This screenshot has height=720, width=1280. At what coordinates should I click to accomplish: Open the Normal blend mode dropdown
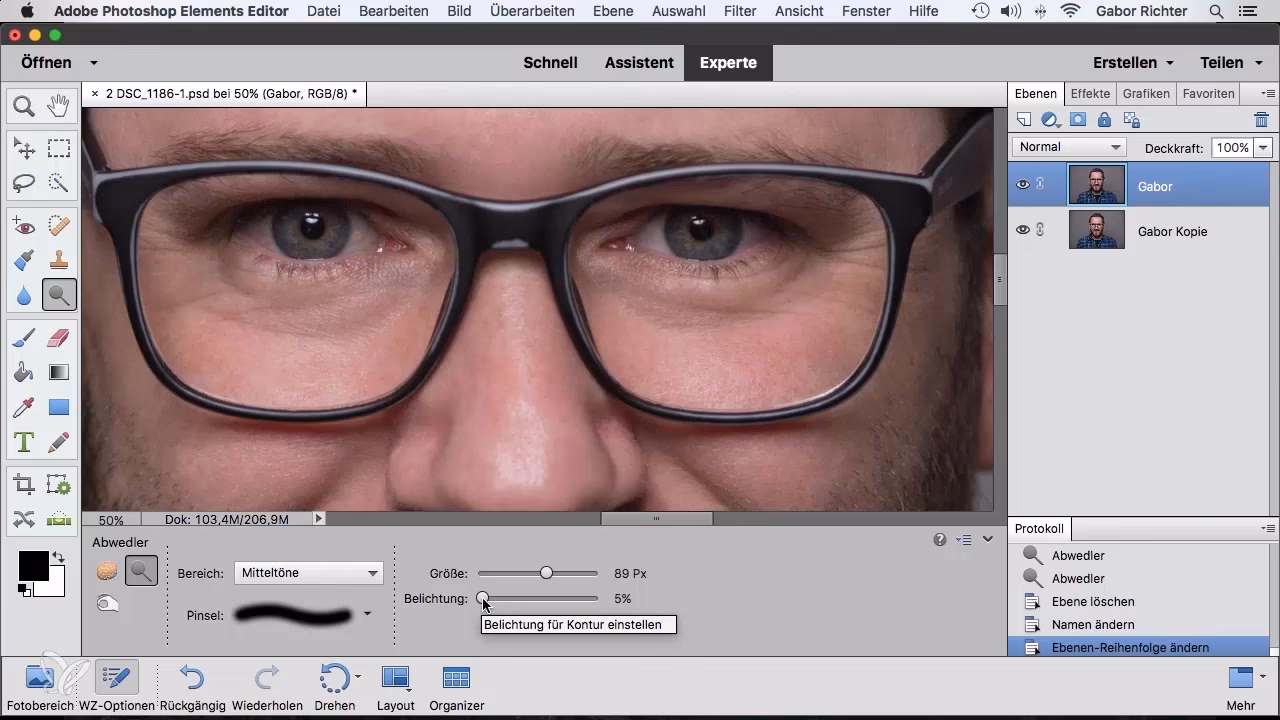pos(1069,147)
